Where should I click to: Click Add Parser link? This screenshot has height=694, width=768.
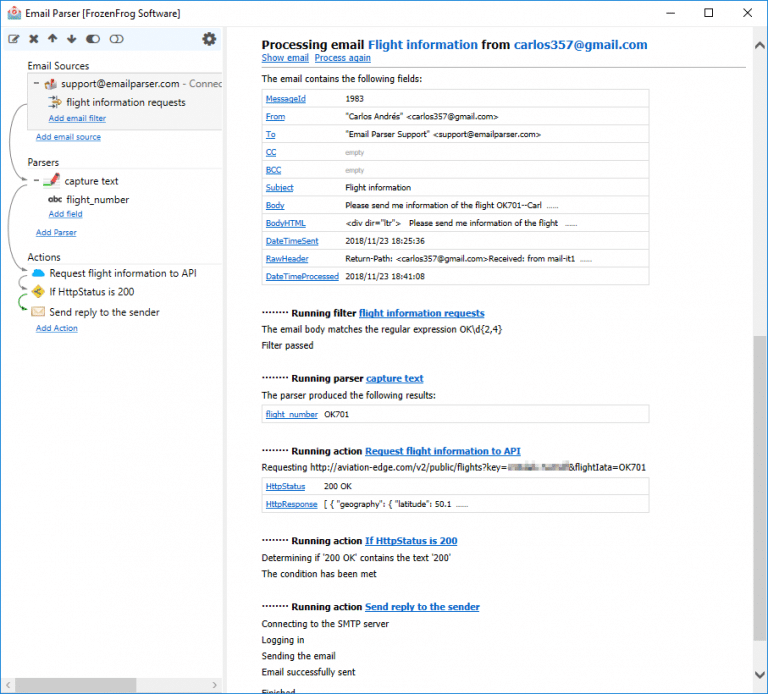click(56, 233)
